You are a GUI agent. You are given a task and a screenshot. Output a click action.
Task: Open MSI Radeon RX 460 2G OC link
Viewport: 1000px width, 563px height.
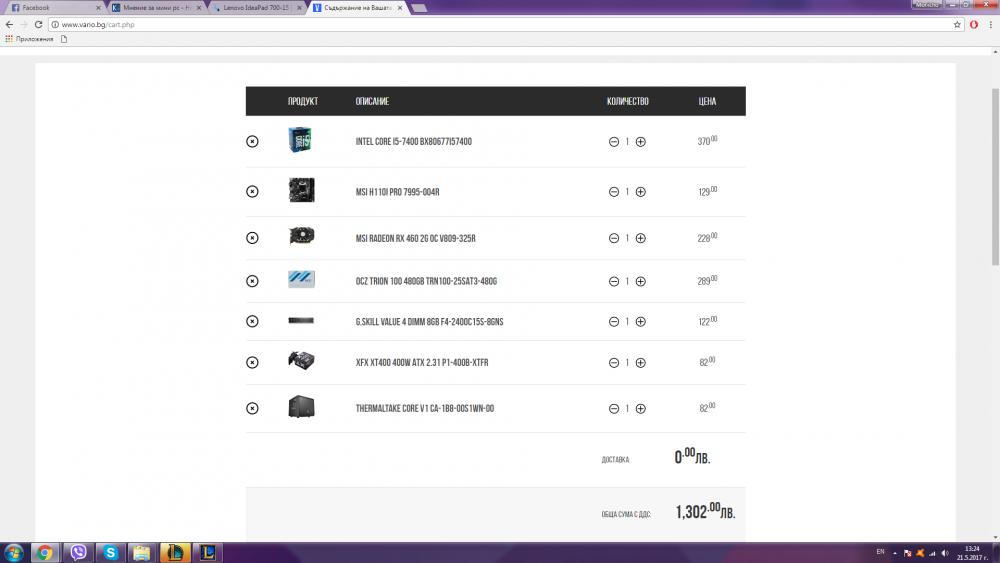(415, 238)
